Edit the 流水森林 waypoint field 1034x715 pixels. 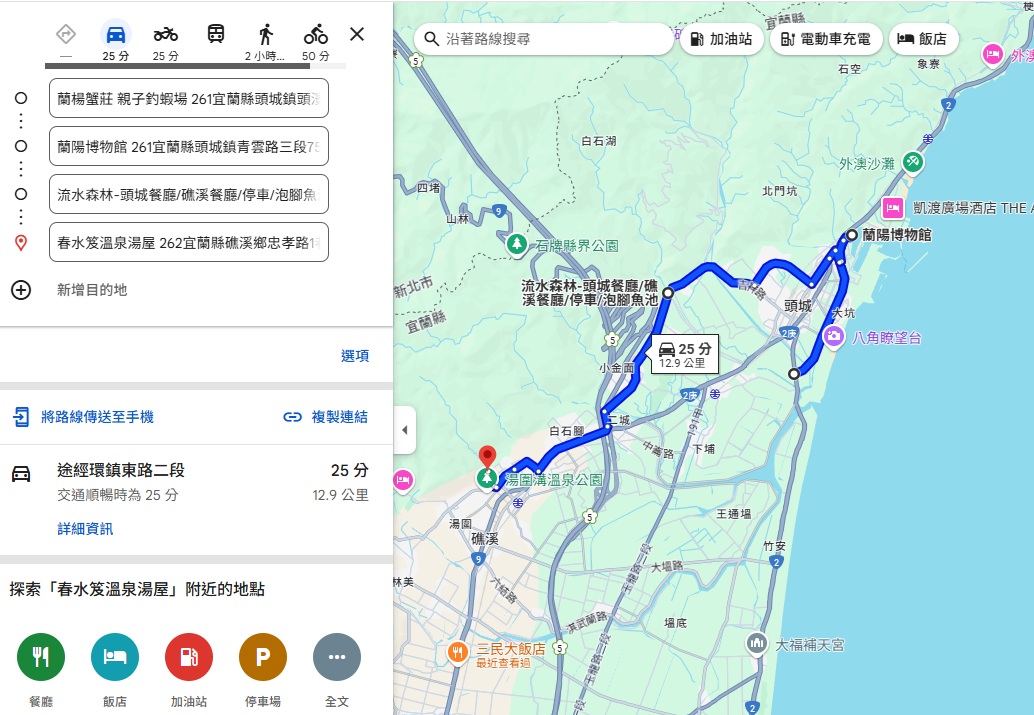pyautogui.click(x=189, y=195)
